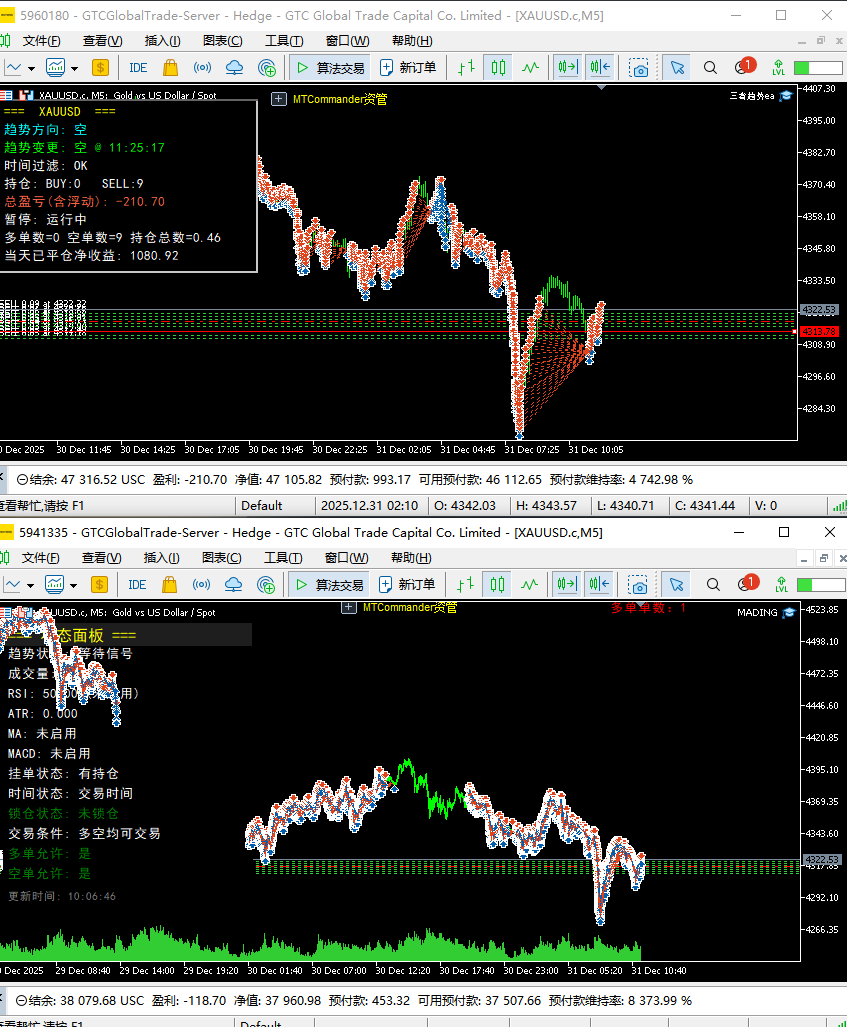Open the chart type dropdown arrow in the bottom window
This screenshot has width=847, height=1027.
pyautogui.click(x=30, y=585)
